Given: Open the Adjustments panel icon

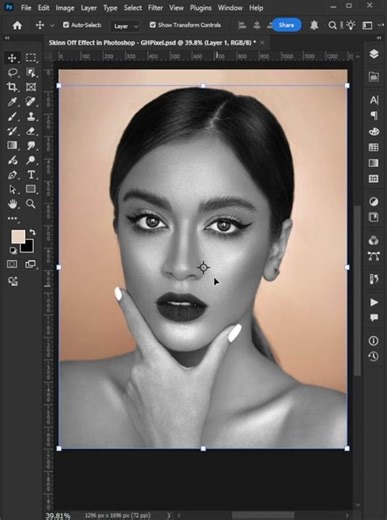Looking at the screenshot, I should point(374,202).
